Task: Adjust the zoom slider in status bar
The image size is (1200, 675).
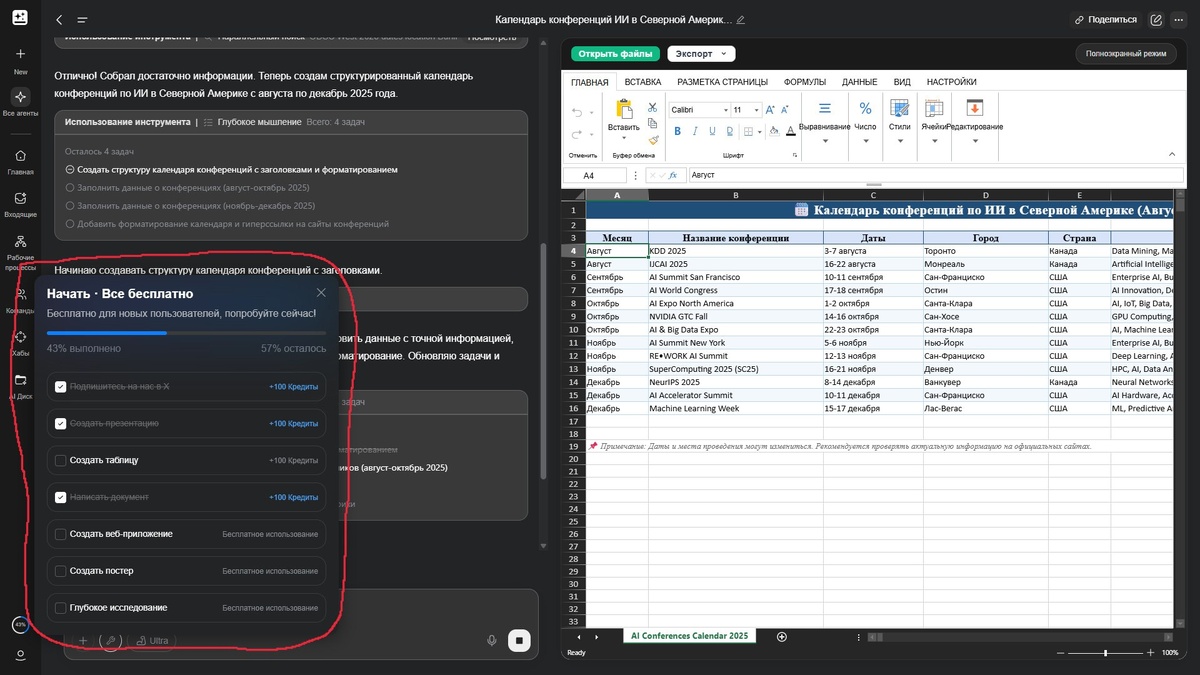Action: 1105,653
